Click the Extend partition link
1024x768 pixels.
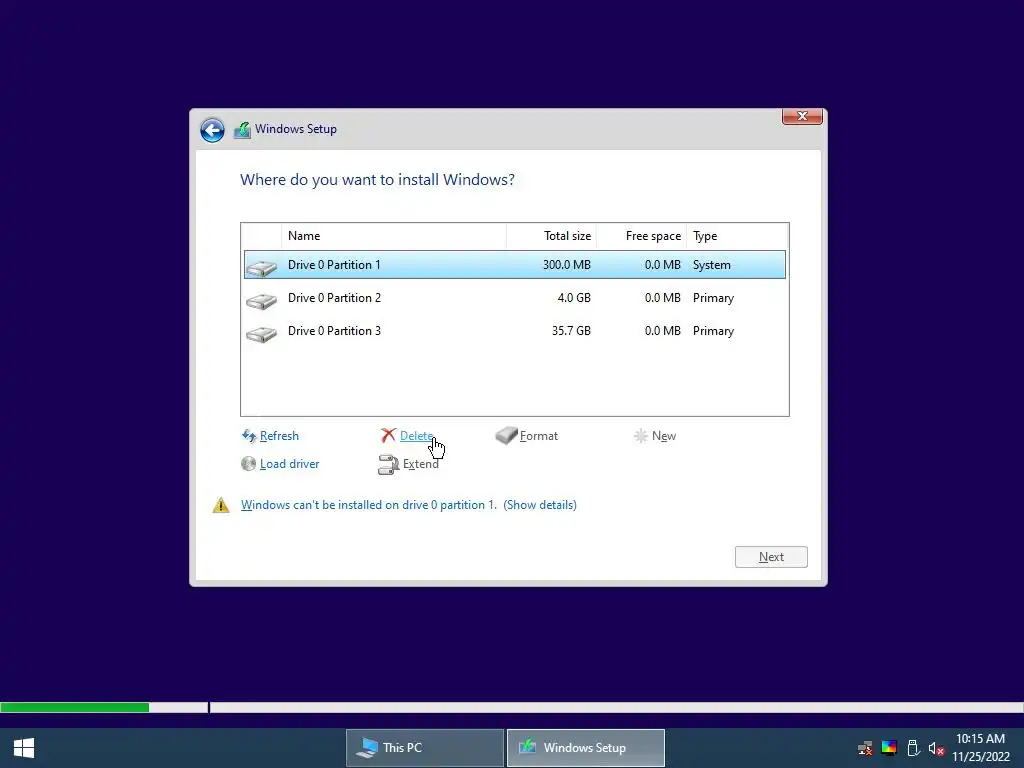tap(421, 464)
